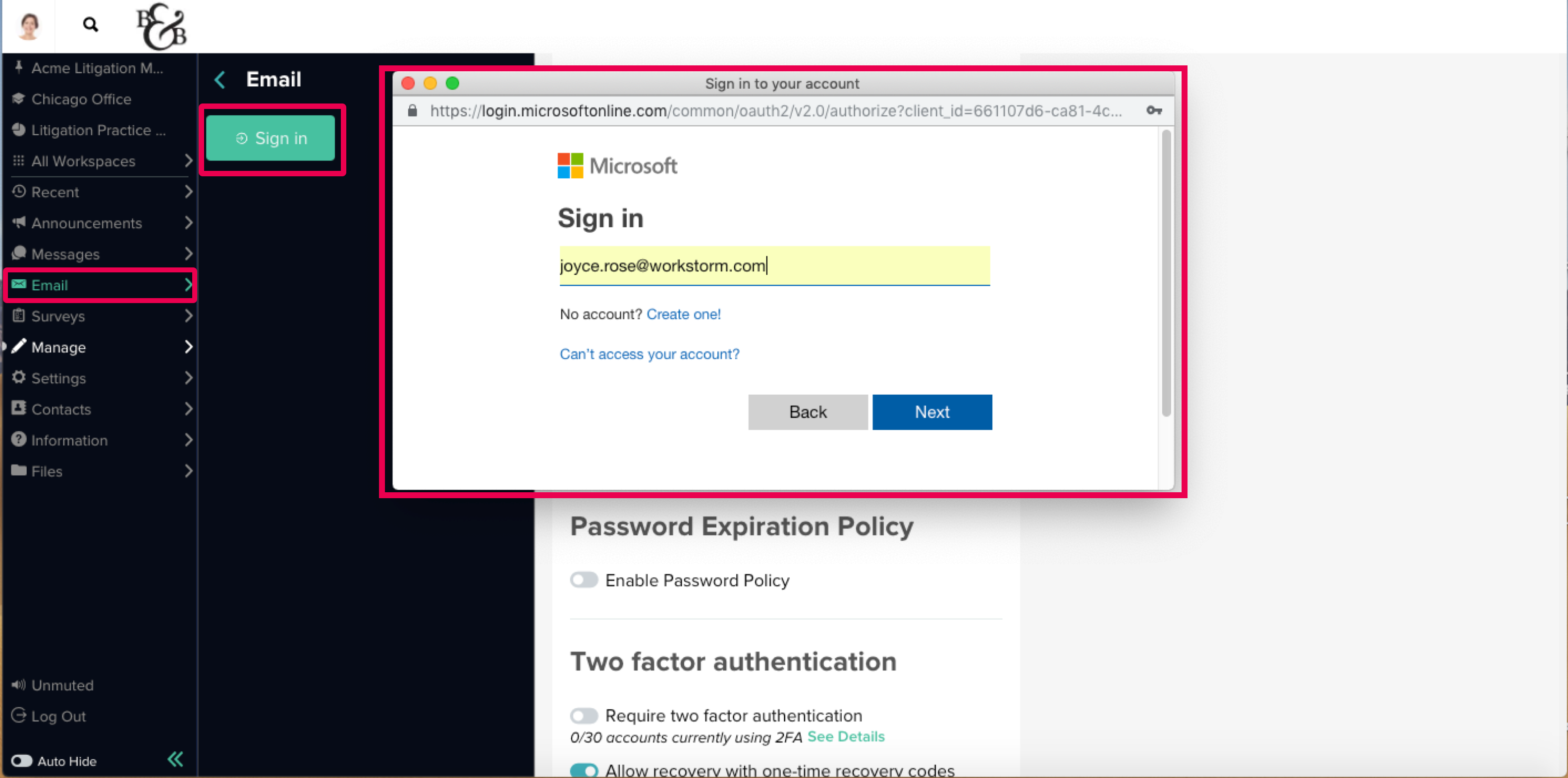Click the Manage pencil icon
1568x778 pixels.
point(19,346)
